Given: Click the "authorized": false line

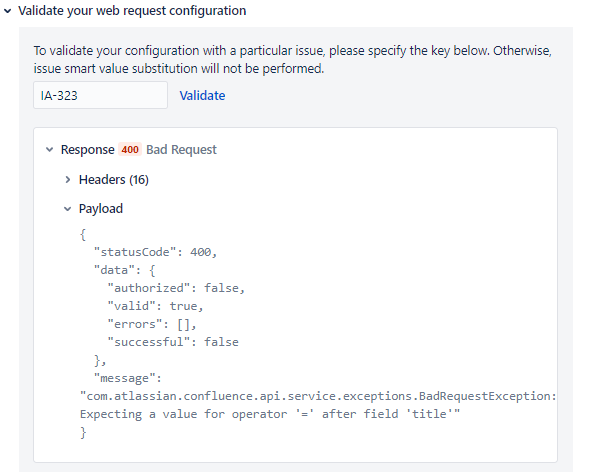Looking at the screenshot, I should 176,288.
